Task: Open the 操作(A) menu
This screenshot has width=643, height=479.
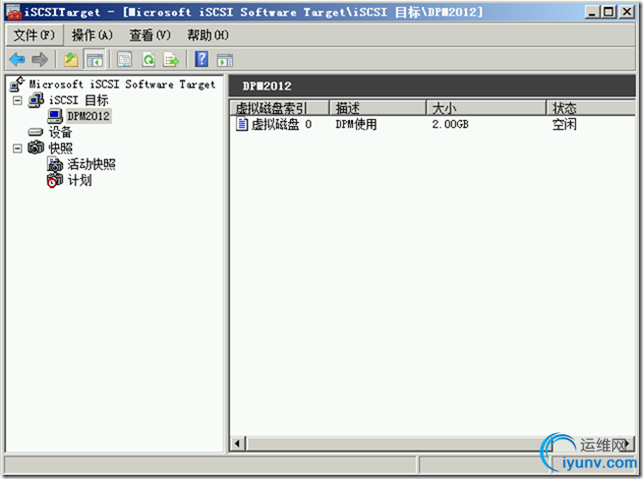Action: click(x=92, y=35)
